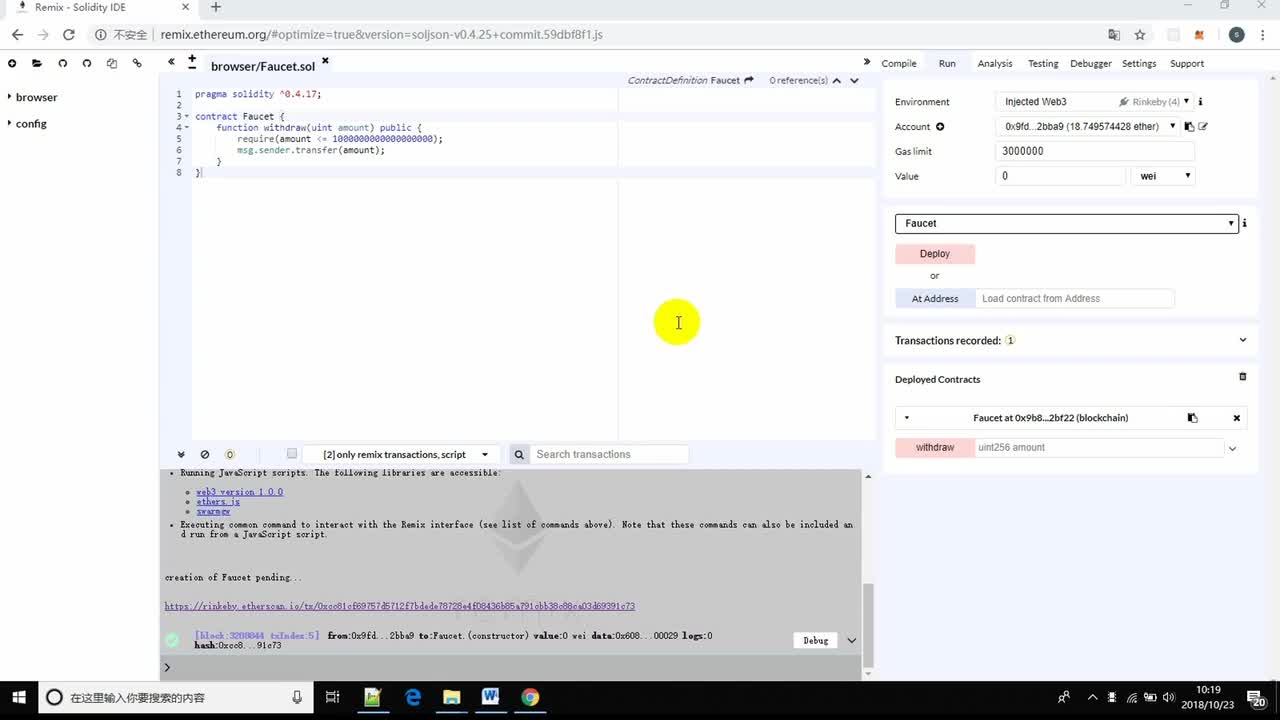Expand the transaction log details chevron
This screenshot has height=720, width=1280.
coord(852,640)
